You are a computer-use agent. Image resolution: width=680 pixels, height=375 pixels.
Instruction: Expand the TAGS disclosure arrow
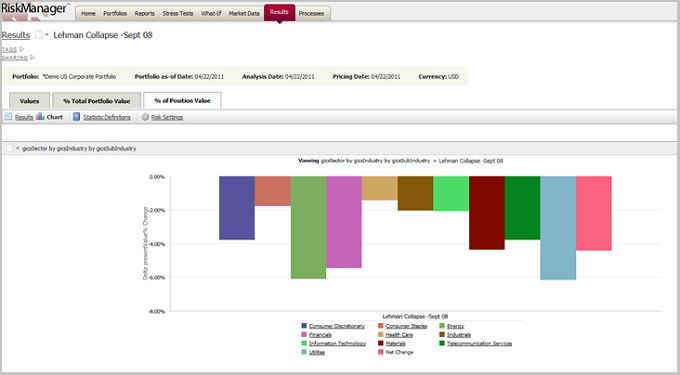[x=22, y=49]
